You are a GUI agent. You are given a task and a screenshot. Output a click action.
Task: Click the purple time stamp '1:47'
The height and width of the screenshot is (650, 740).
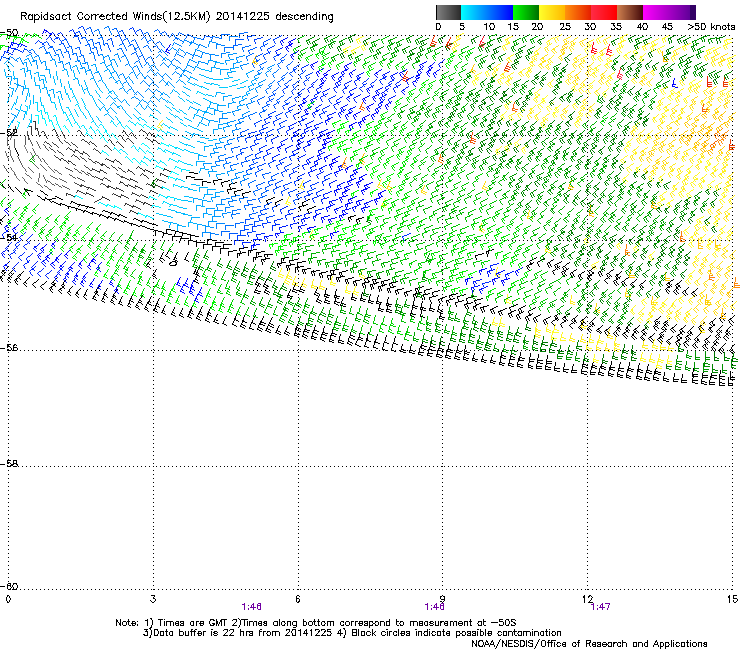point(600,607)
